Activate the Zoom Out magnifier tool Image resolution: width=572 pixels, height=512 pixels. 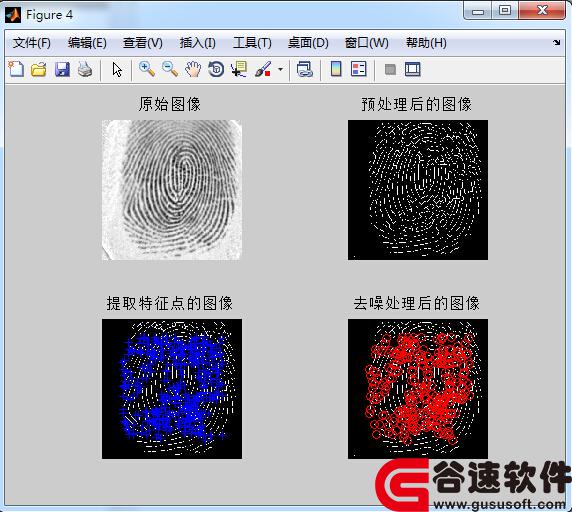point(170,69)
